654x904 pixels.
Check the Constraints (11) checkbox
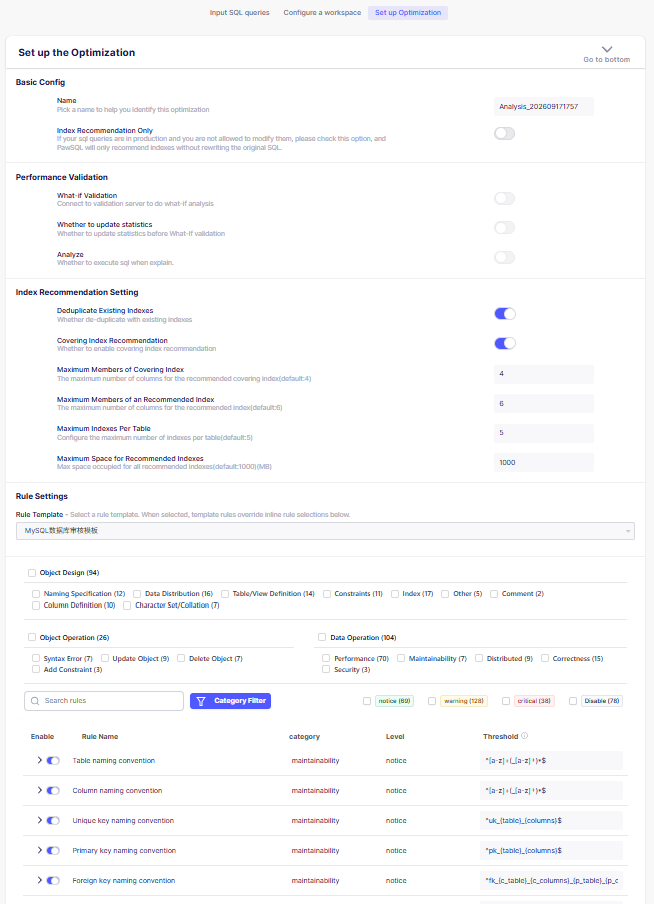[327, 593]
